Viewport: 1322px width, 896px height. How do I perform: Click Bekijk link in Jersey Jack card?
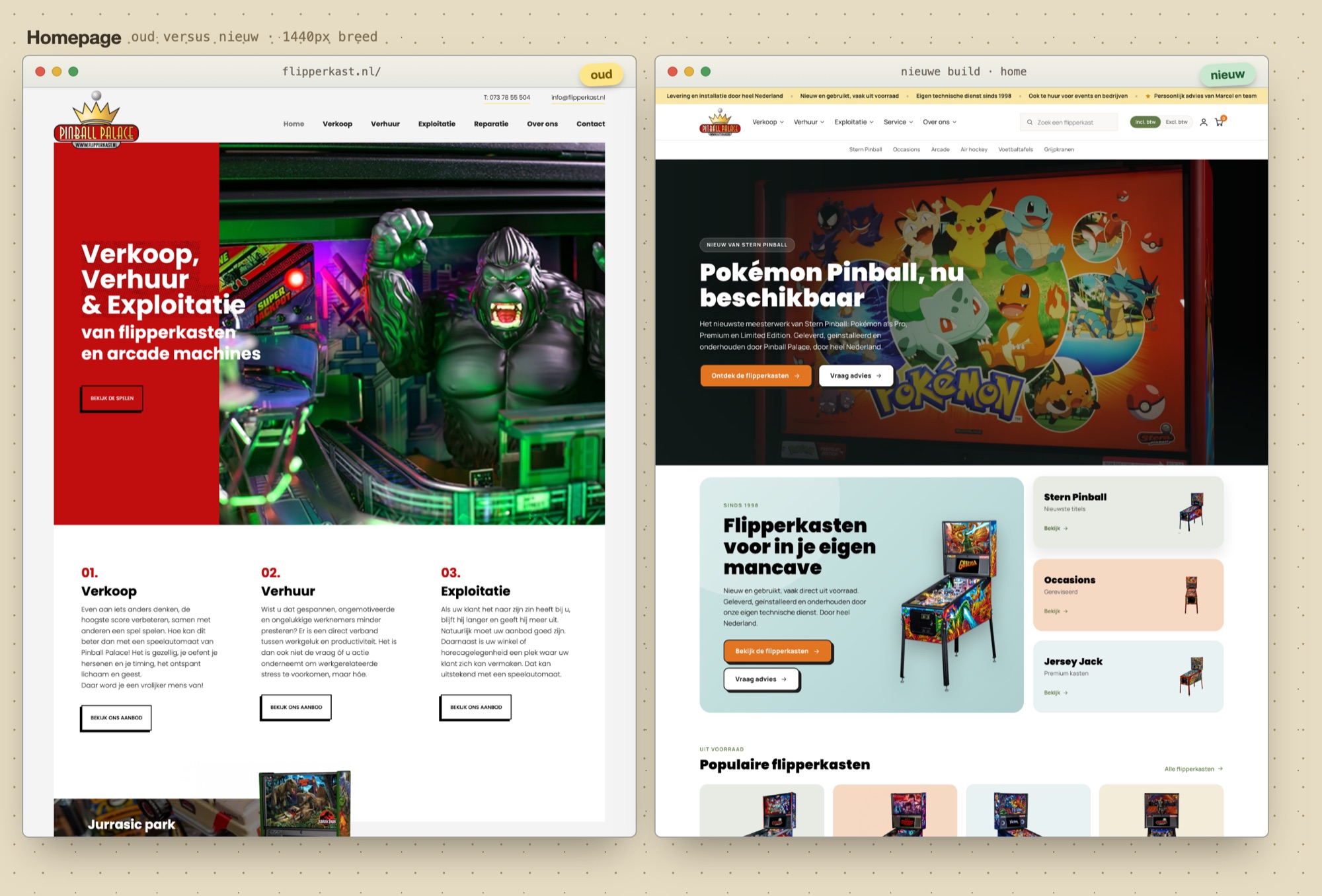[x=1056, y=693]
